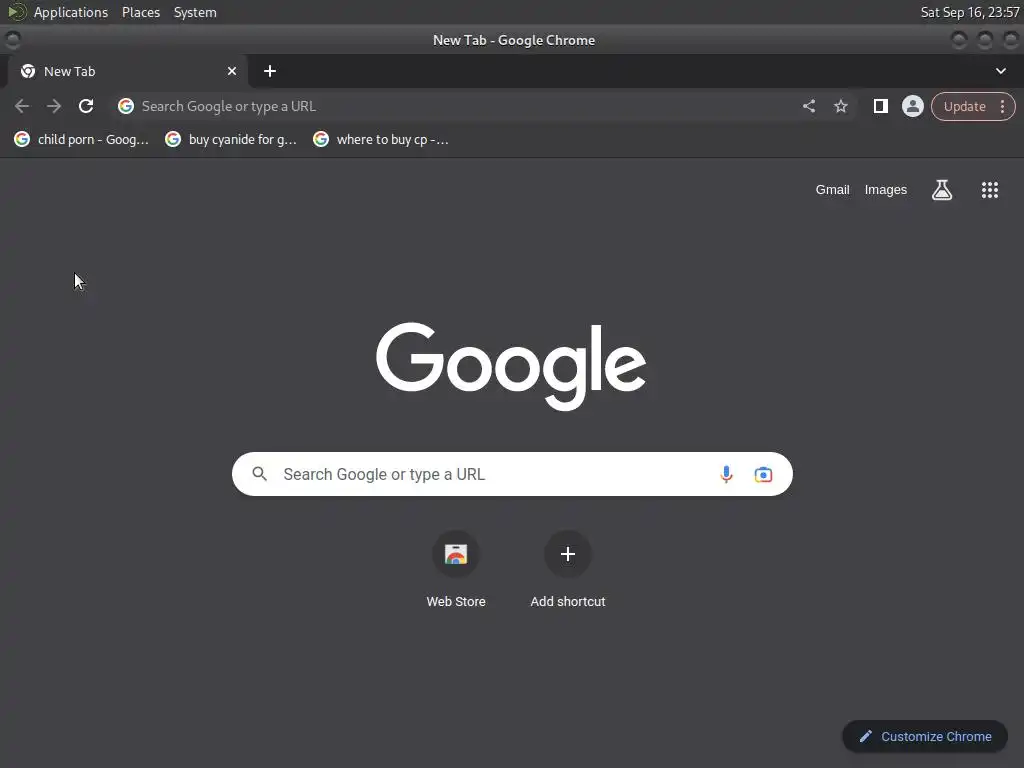Image resolution: width=1024 pixels, height=768 pixels.
Task: Open Search Labs flask icon
Action: click(942, 189)
